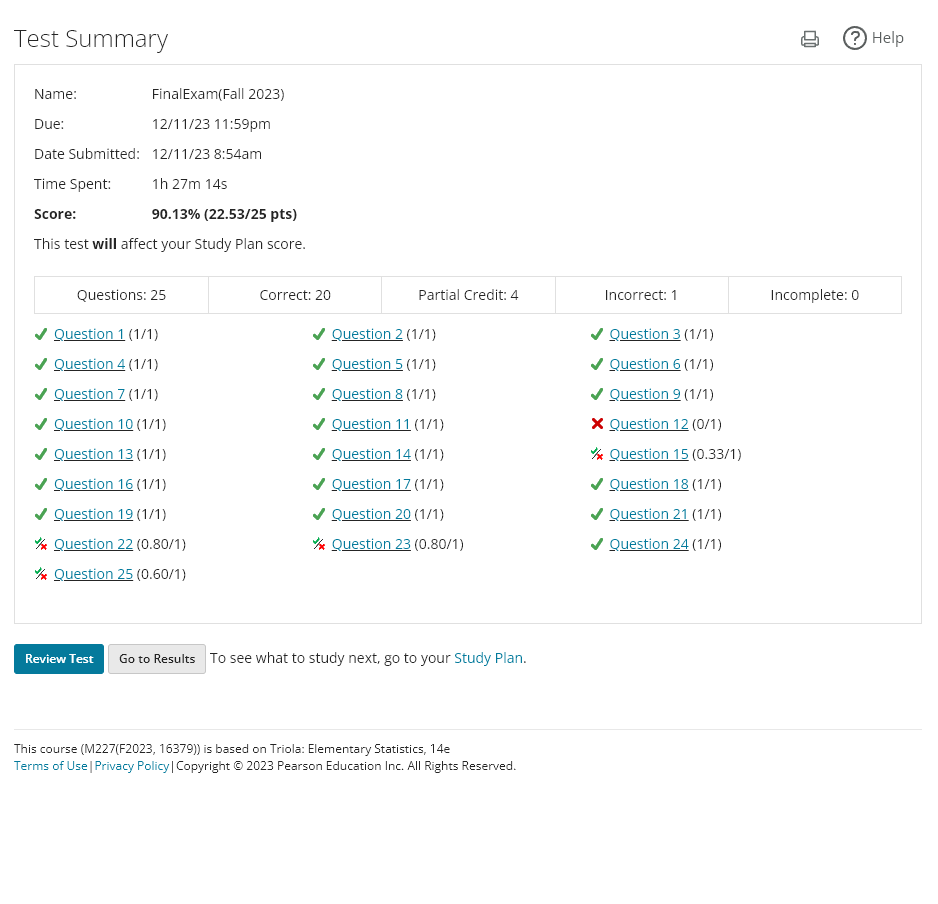Open the Privacy Policy link
This screenshot has width=938, height=904.
132,766
